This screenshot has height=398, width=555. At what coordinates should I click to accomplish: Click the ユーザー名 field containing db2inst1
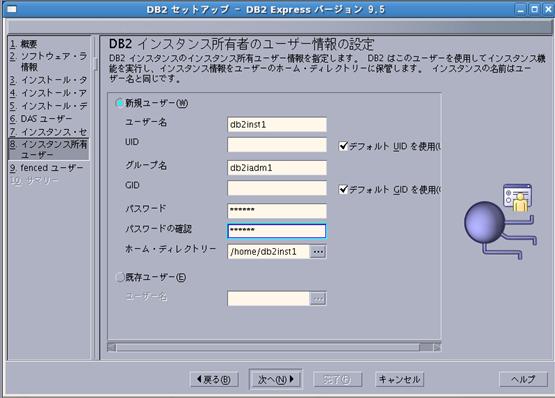[x=277, y=125]
